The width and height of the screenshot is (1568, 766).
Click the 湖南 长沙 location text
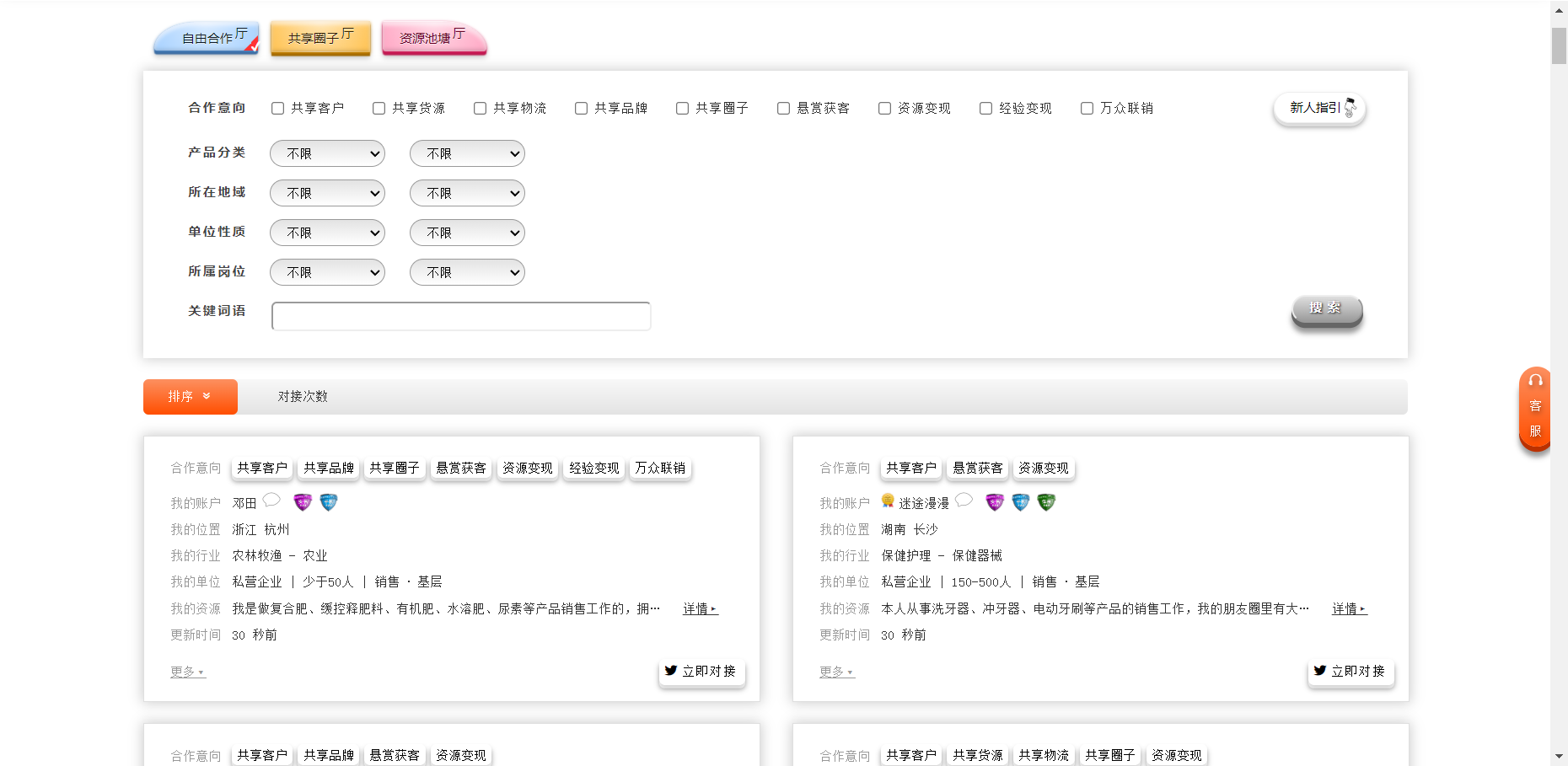pos(910,530)
